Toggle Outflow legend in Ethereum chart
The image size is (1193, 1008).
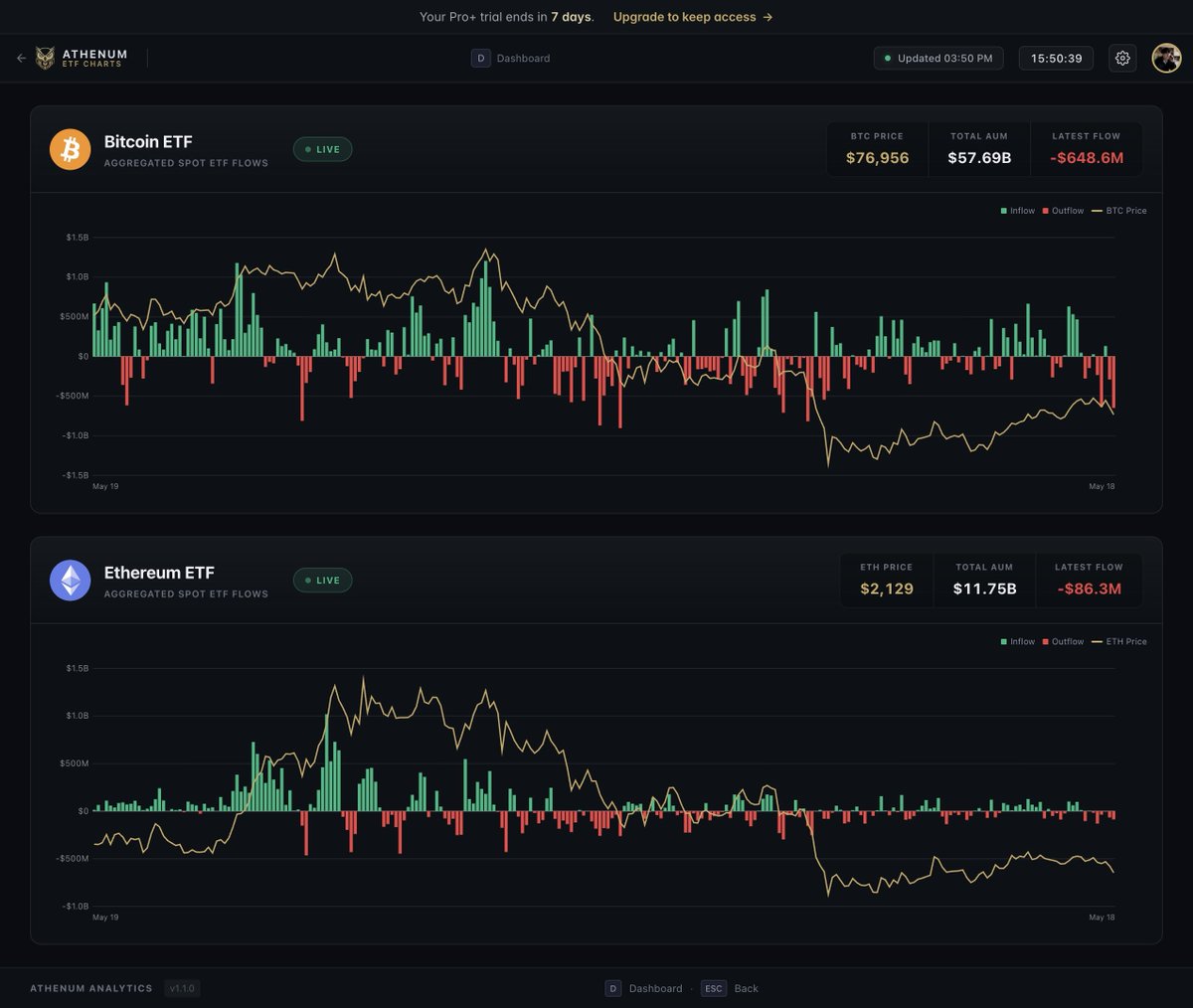point(1063,641)
